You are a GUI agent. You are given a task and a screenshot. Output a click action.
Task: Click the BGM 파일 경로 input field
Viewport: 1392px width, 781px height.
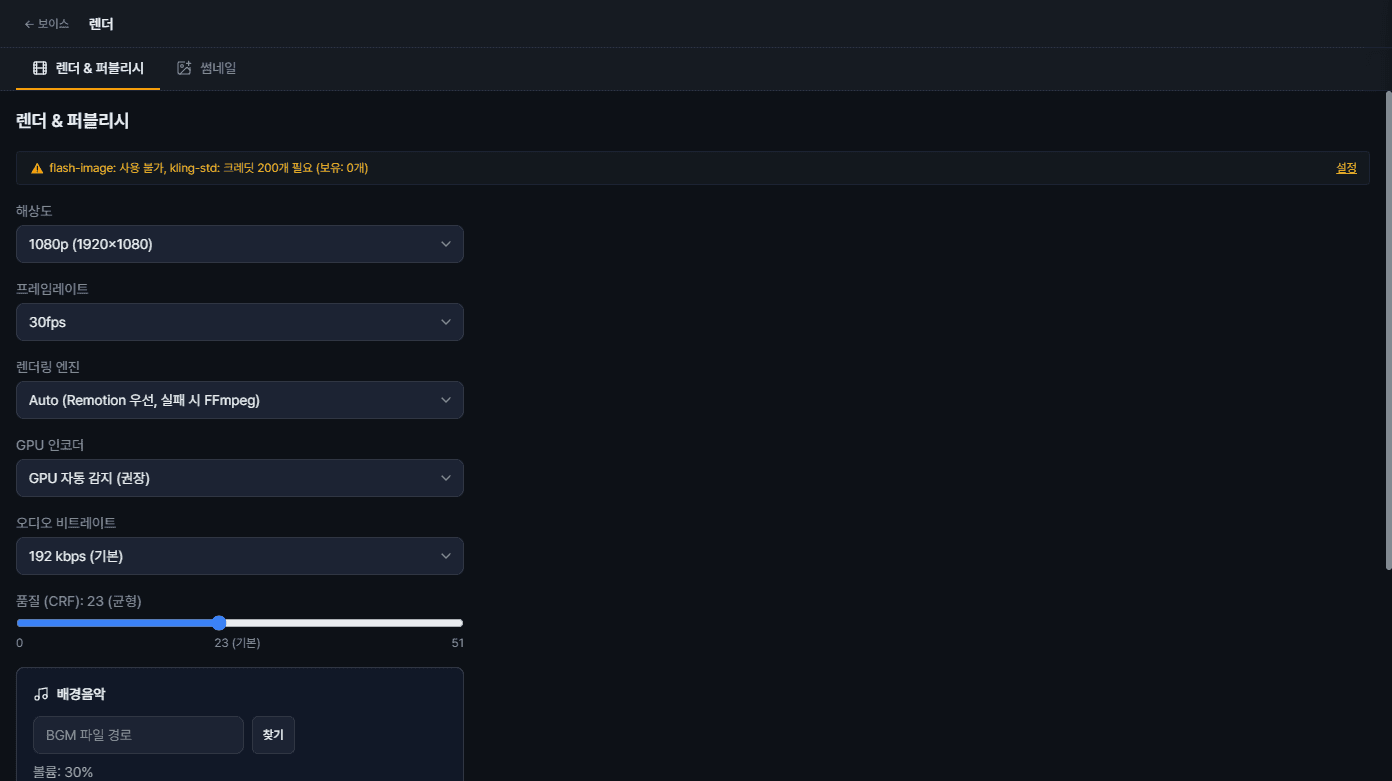tap(138, 735)
